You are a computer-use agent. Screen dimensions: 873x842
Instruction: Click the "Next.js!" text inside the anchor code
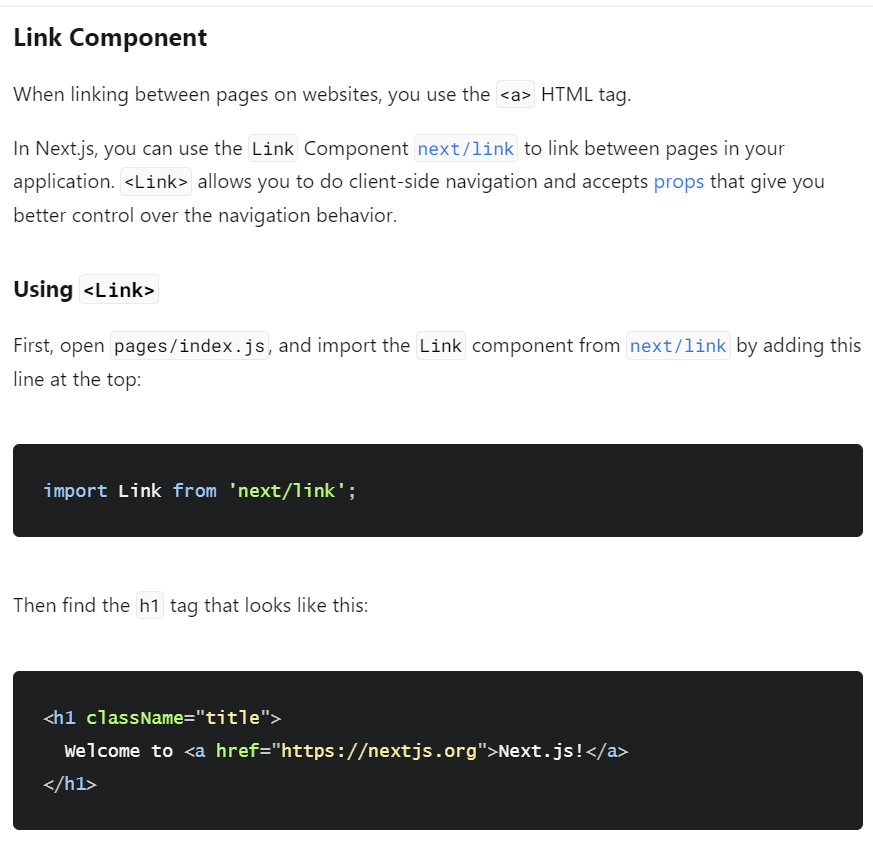point(540,751)
